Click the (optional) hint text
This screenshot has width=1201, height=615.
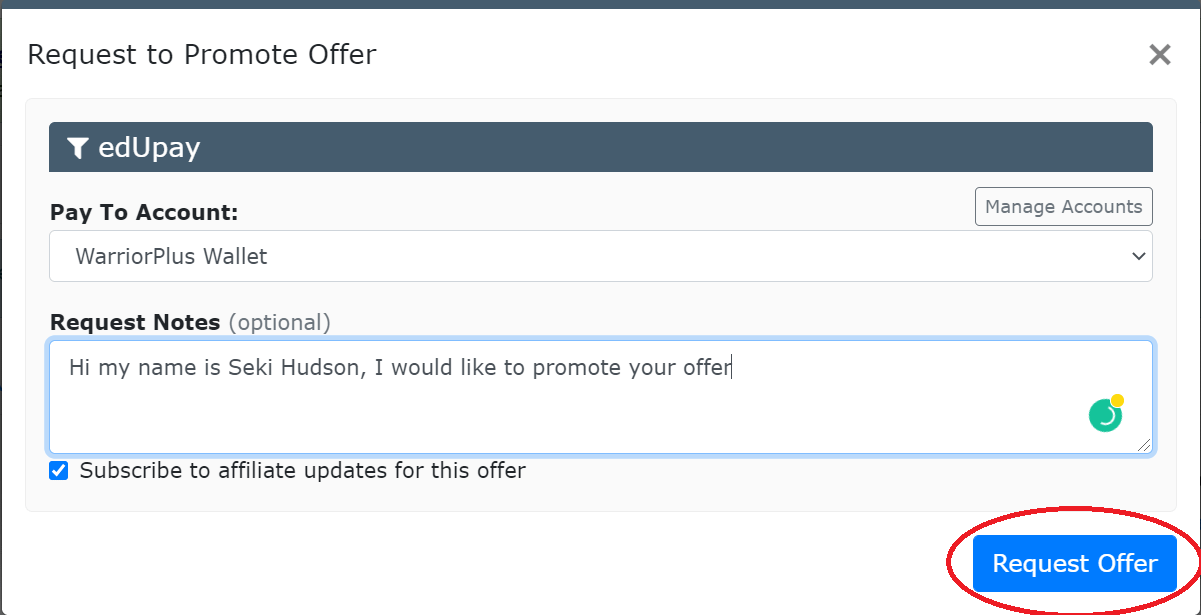280,323
